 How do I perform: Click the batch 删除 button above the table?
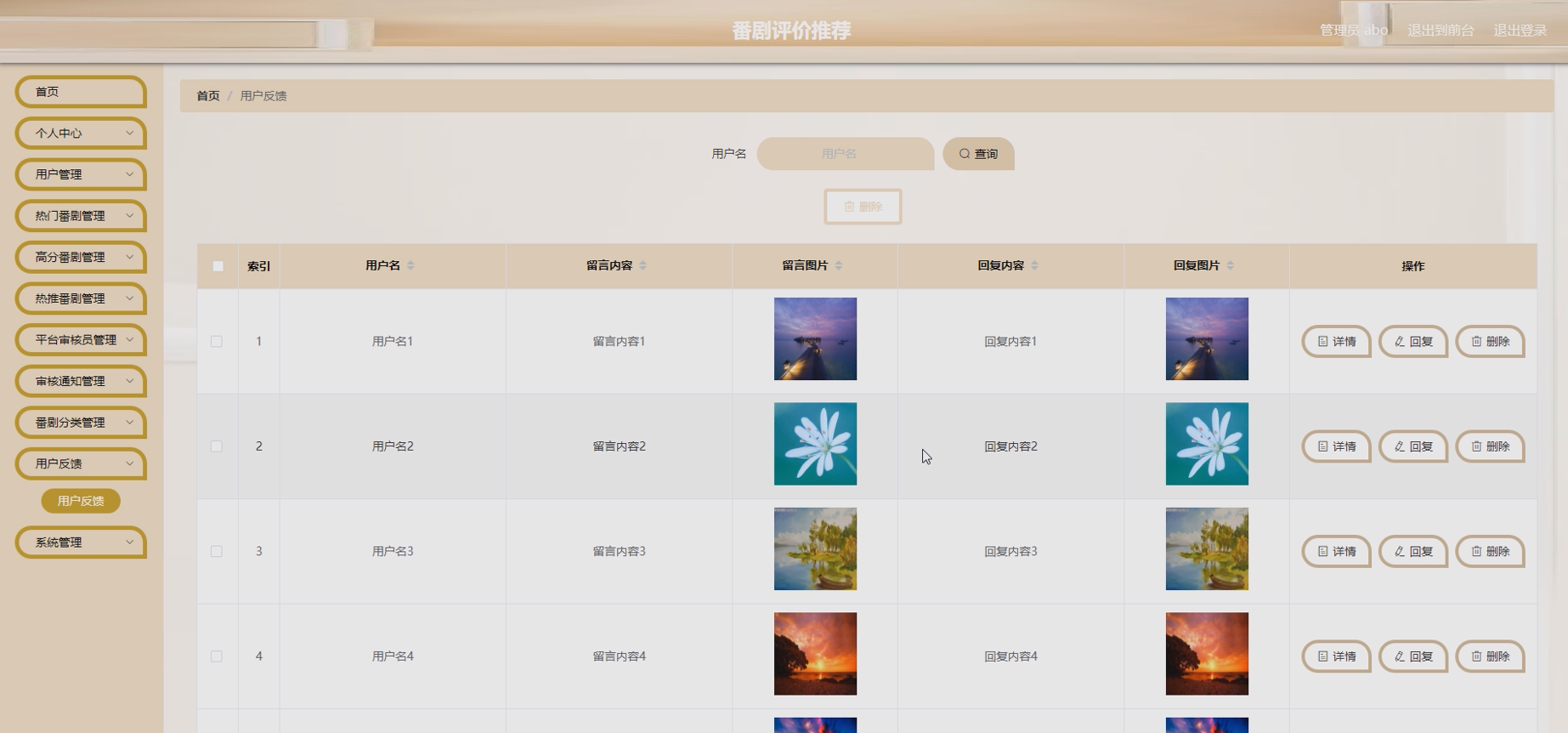point(863,207)
